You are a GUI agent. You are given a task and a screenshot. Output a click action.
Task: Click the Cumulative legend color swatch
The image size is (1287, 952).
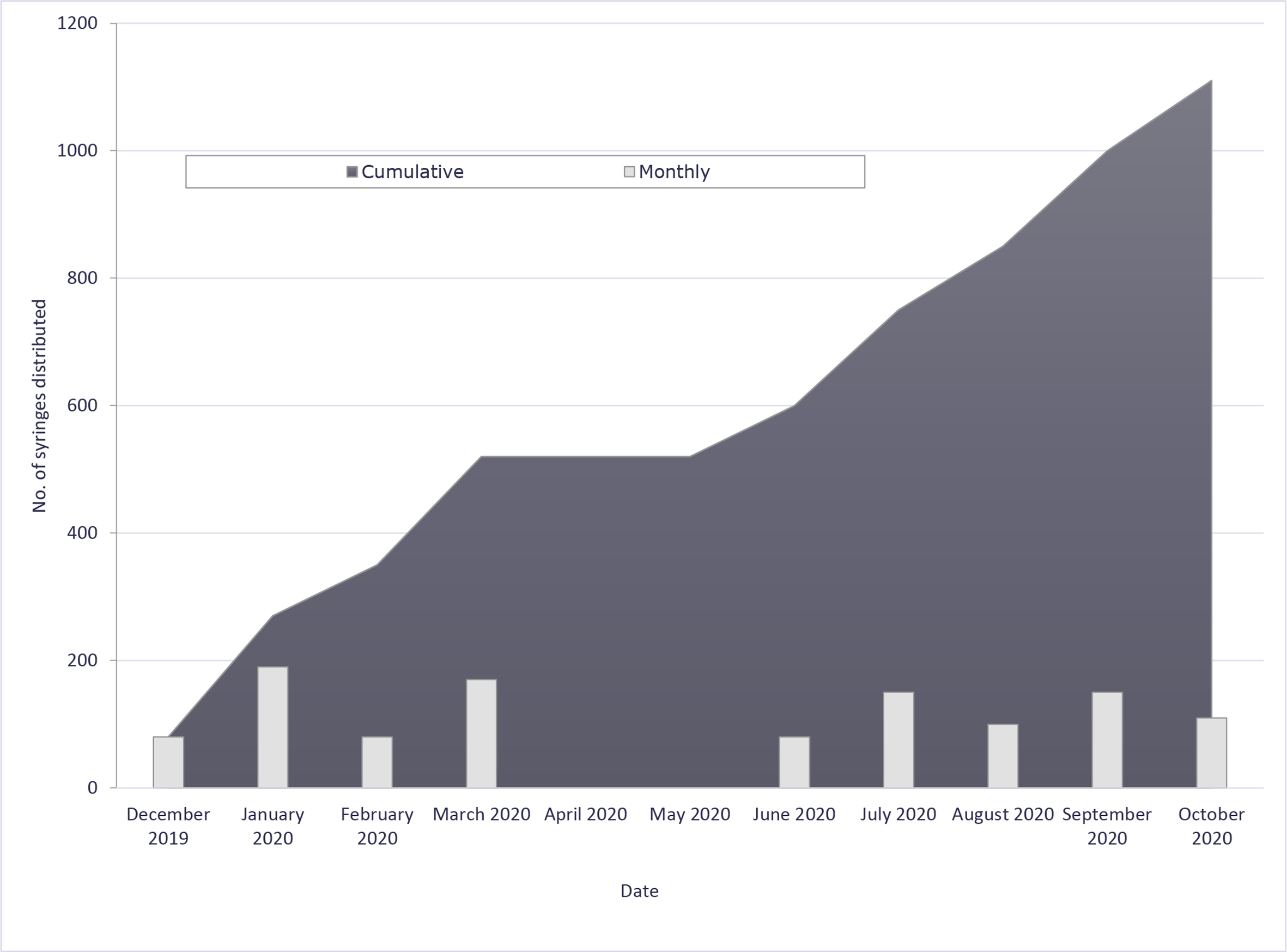(x=352, y=172)
